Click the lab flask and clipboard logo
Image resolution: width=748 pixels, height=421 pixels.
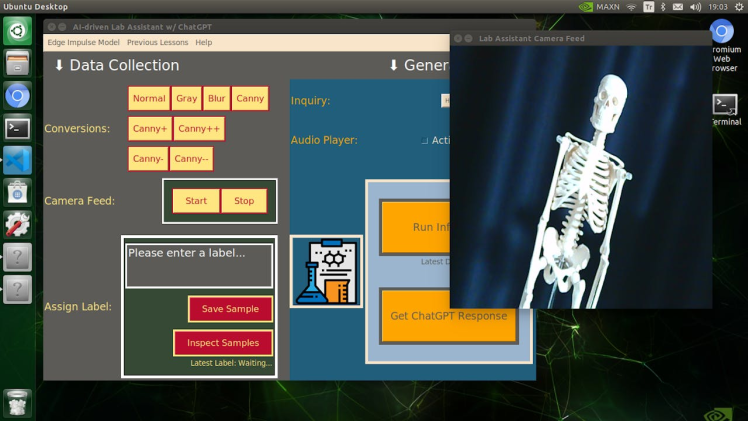(x=326, y=271)
